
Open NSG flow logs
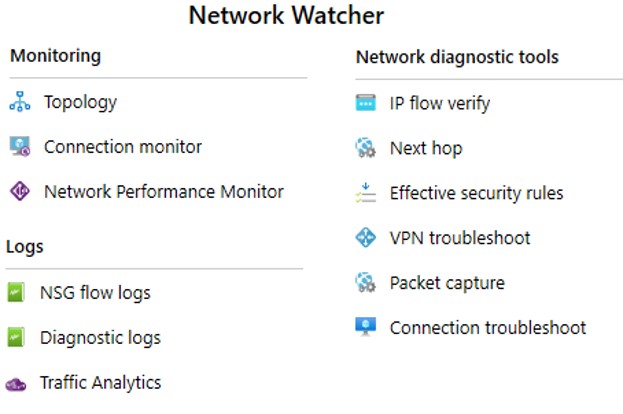pyautogui.click(x=95, y=293)
